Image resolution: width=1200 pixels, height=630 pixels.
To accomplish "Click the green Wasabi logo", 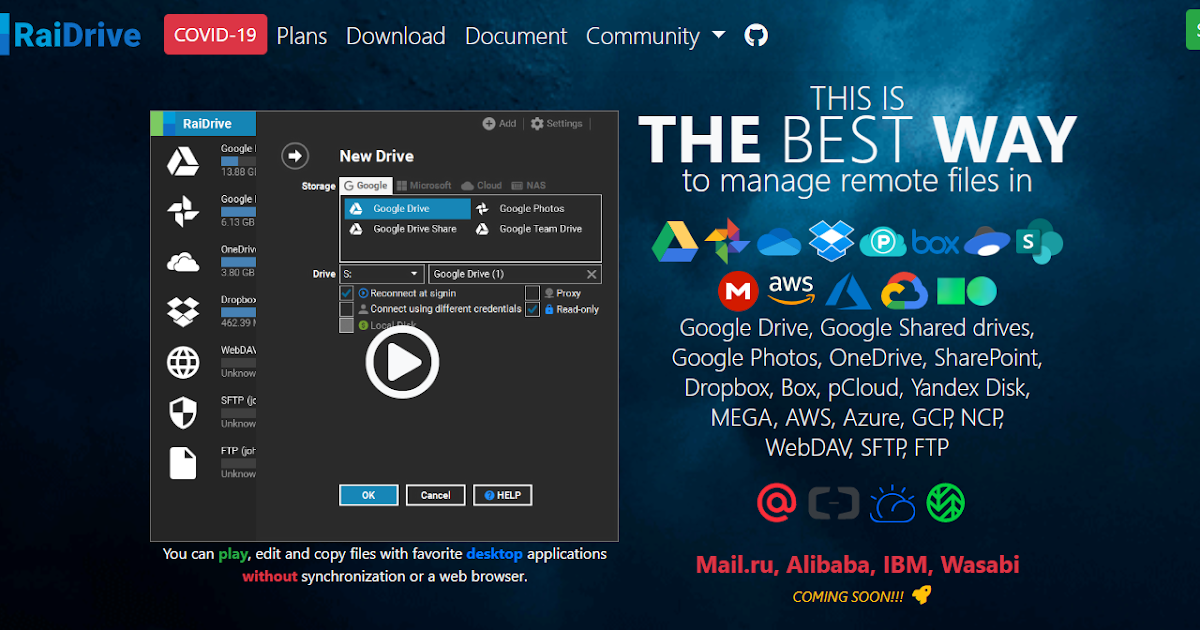I will click(946, 503).
